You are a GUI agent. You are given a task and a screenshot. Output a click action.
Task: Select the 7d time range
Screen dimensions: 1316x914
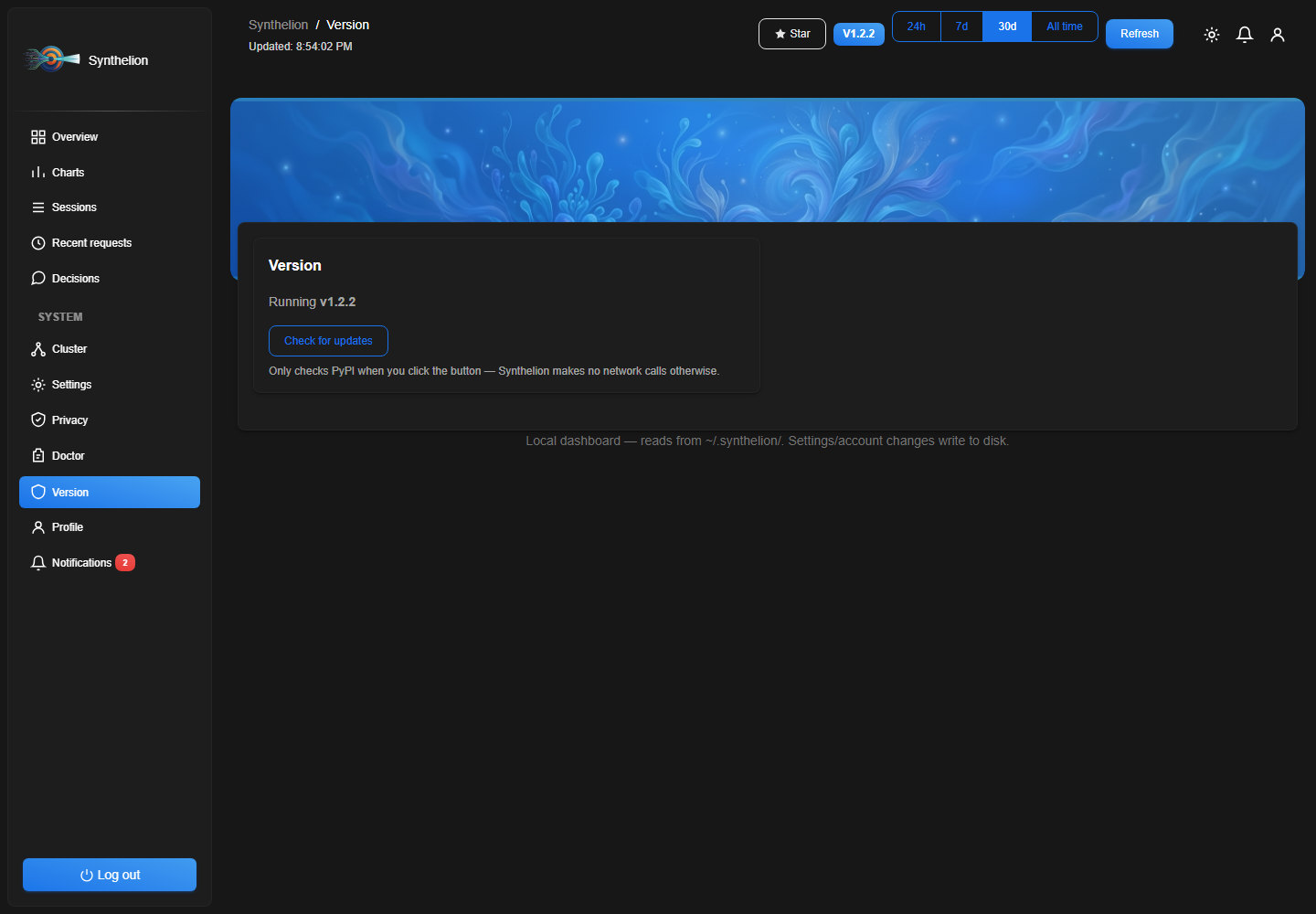(961, 27)
